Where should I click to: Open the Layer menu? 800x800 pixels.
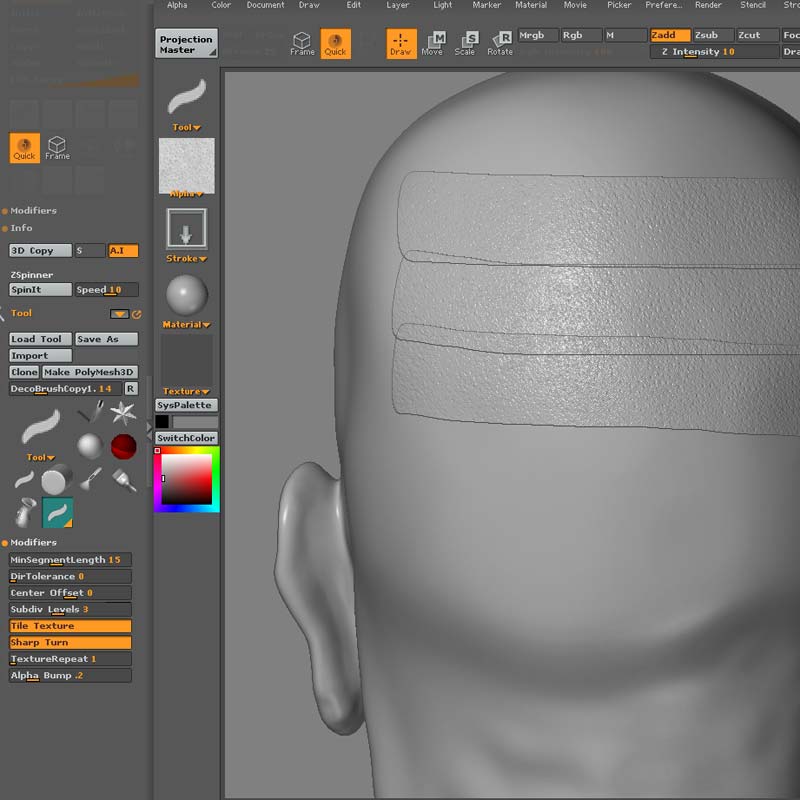397,5
